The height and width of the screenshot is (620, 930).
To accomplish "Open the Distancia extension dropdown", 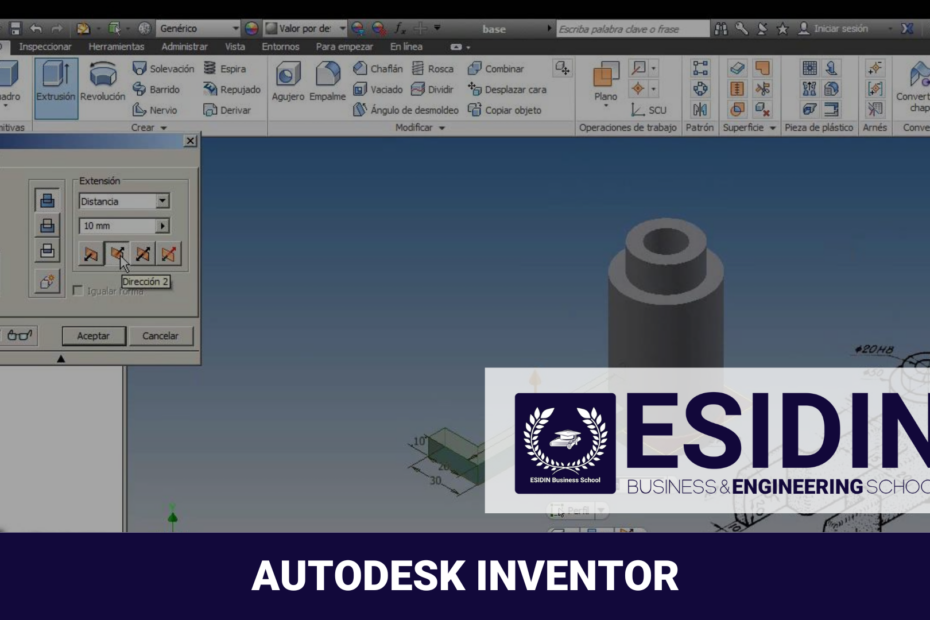I will 160,201.
